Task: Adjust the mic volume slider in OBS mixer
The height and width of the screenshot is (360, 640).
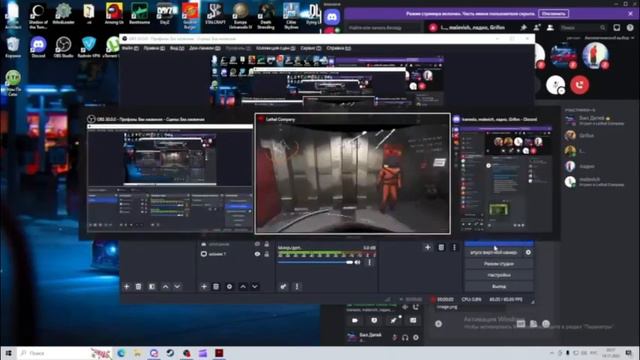Action: click(315, 262)
